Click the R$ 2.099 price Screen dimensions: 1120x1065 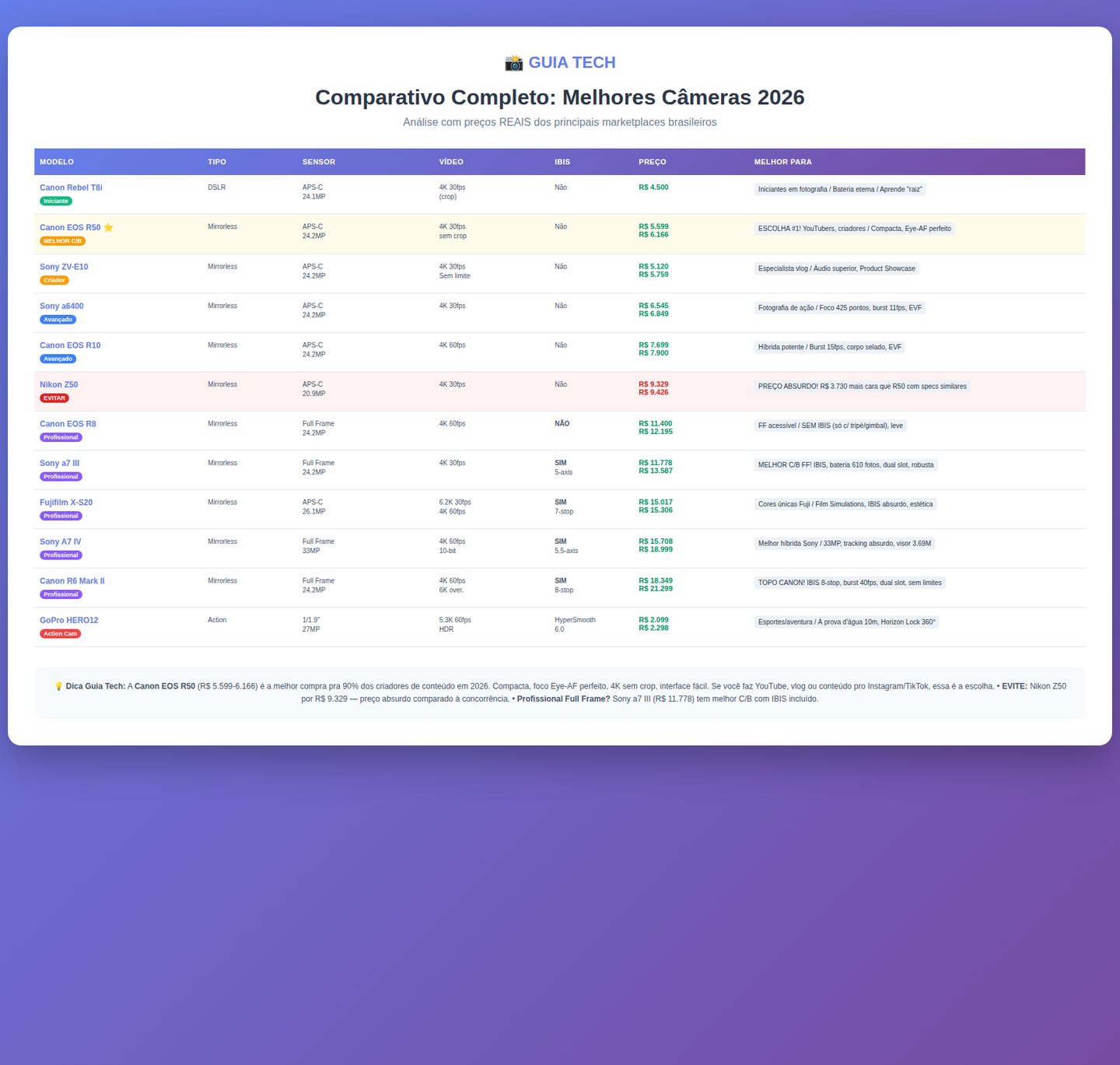pyautogui.click(x=653, y=620)
